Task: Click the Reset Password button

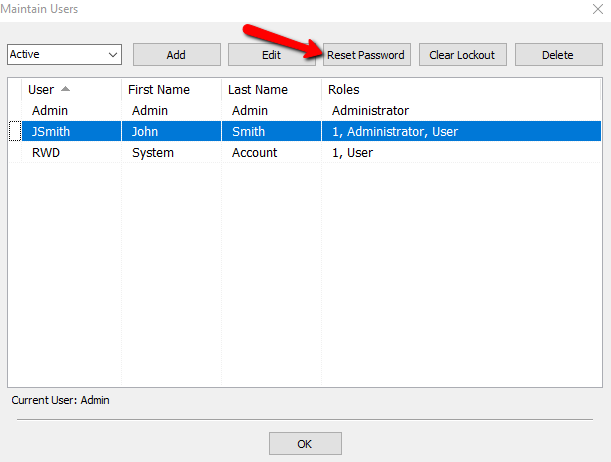Action: point(367,55)
